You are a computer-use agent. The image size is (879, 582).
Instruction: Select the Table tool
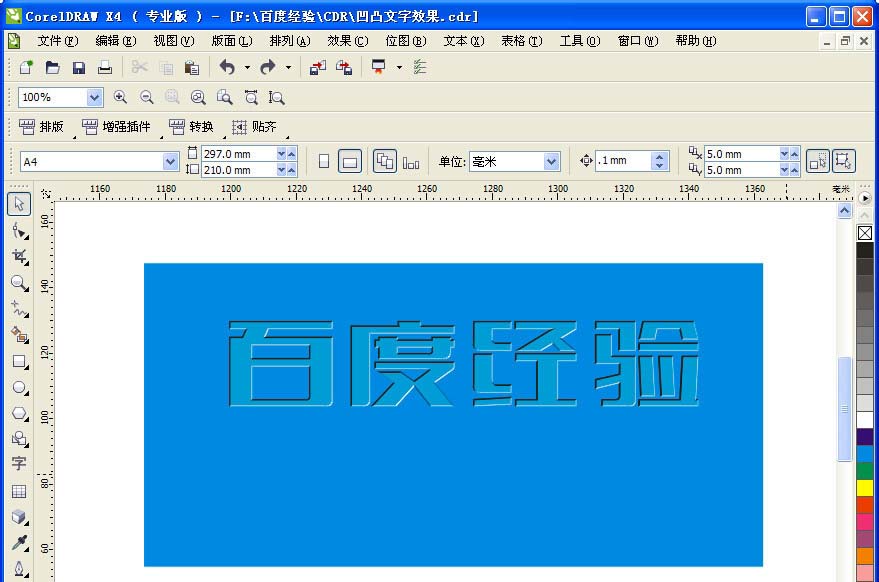point(19,491)
